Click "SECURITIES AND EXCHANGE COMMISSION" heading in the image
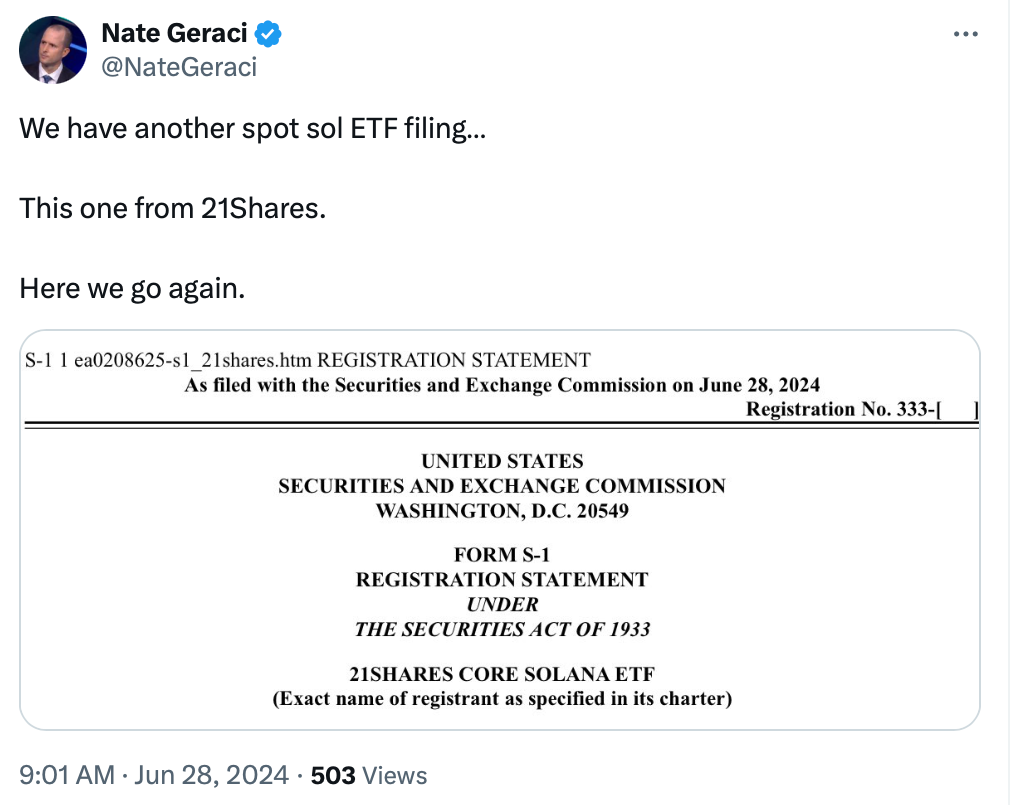 (502, 486)
